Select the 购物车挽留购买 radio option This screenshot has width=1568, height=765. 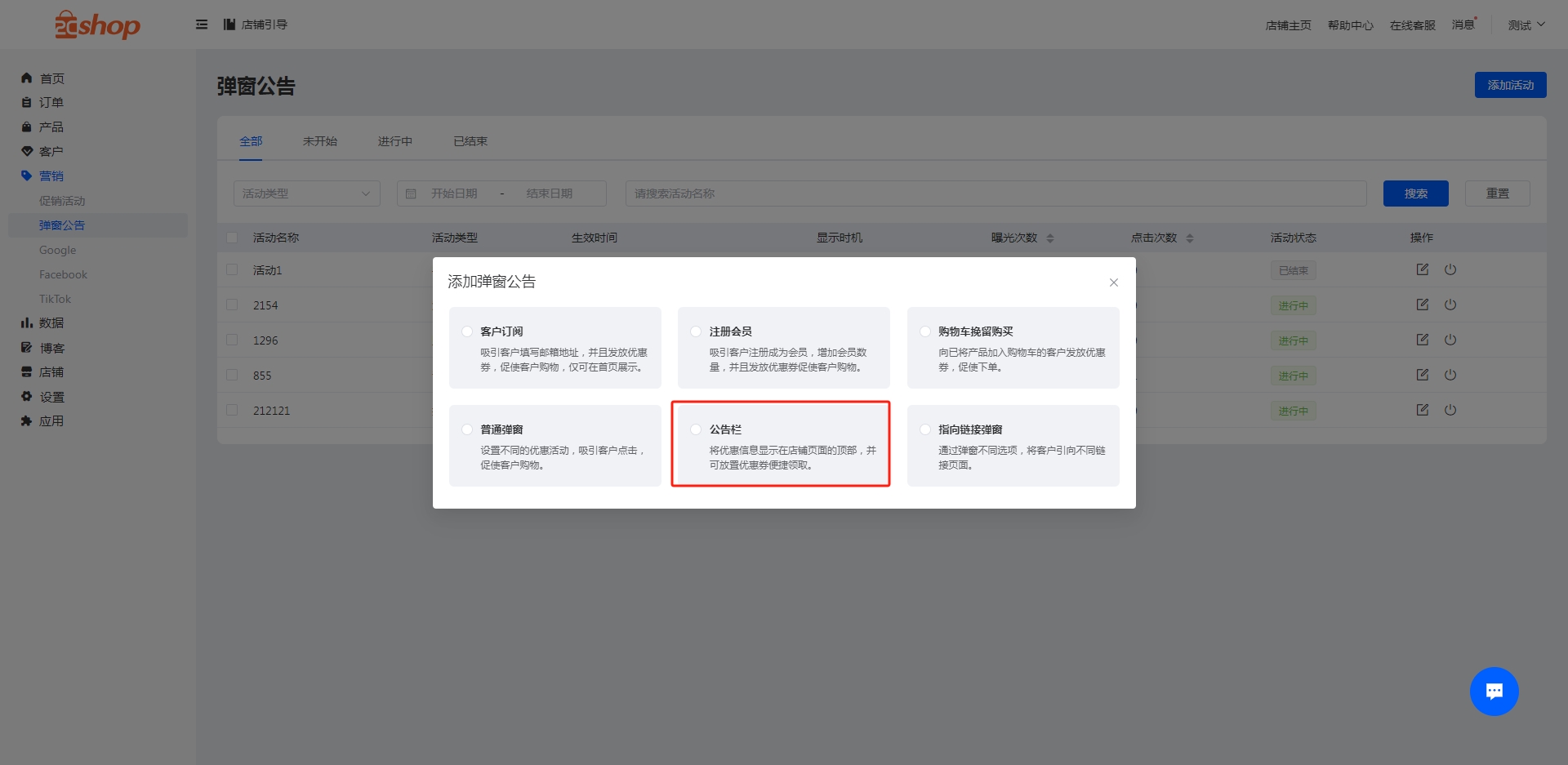(x=925, y=331)
